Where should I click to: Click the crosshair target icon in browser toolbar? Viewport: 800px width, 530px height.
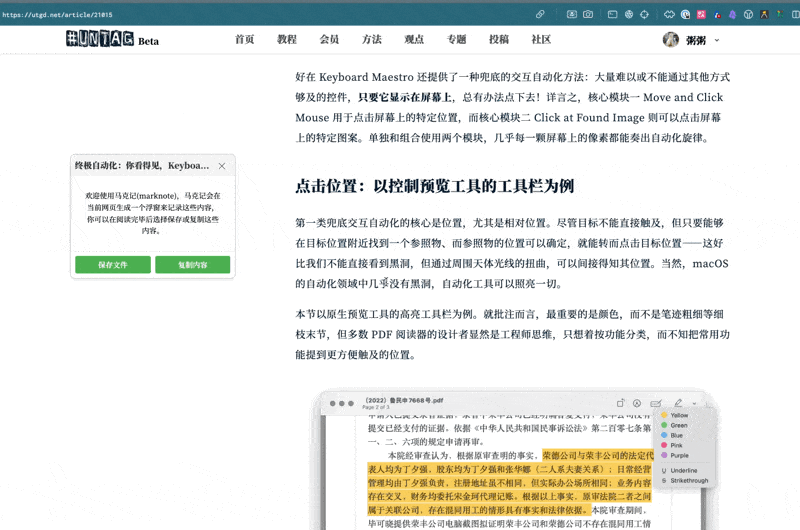click(x=644, y=14)
